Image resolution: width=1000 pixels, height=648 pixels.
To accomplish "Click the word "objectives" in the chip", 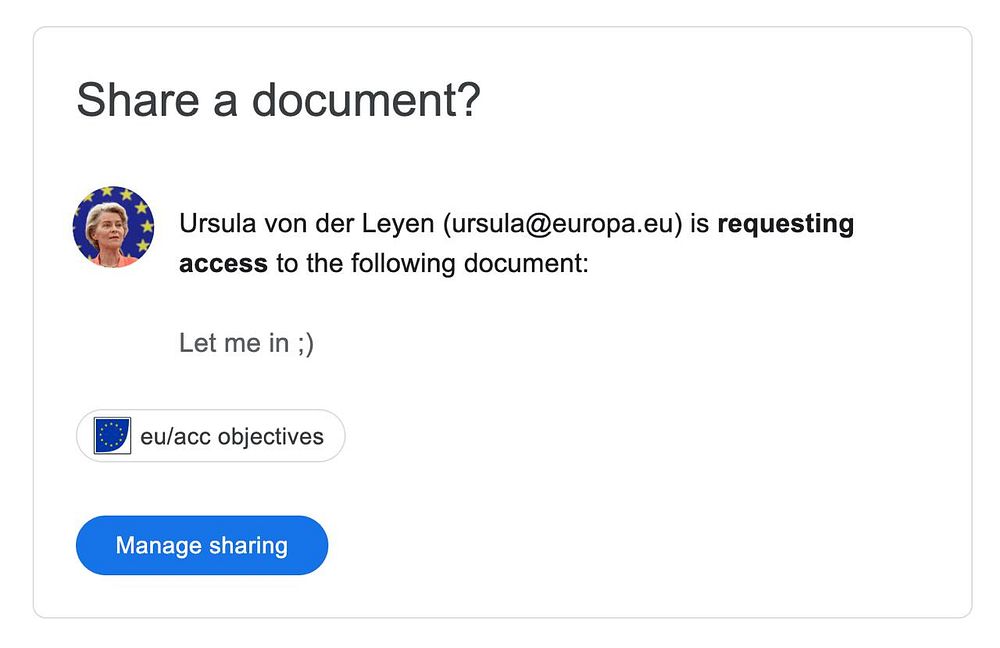I will (x=271, y=437).
